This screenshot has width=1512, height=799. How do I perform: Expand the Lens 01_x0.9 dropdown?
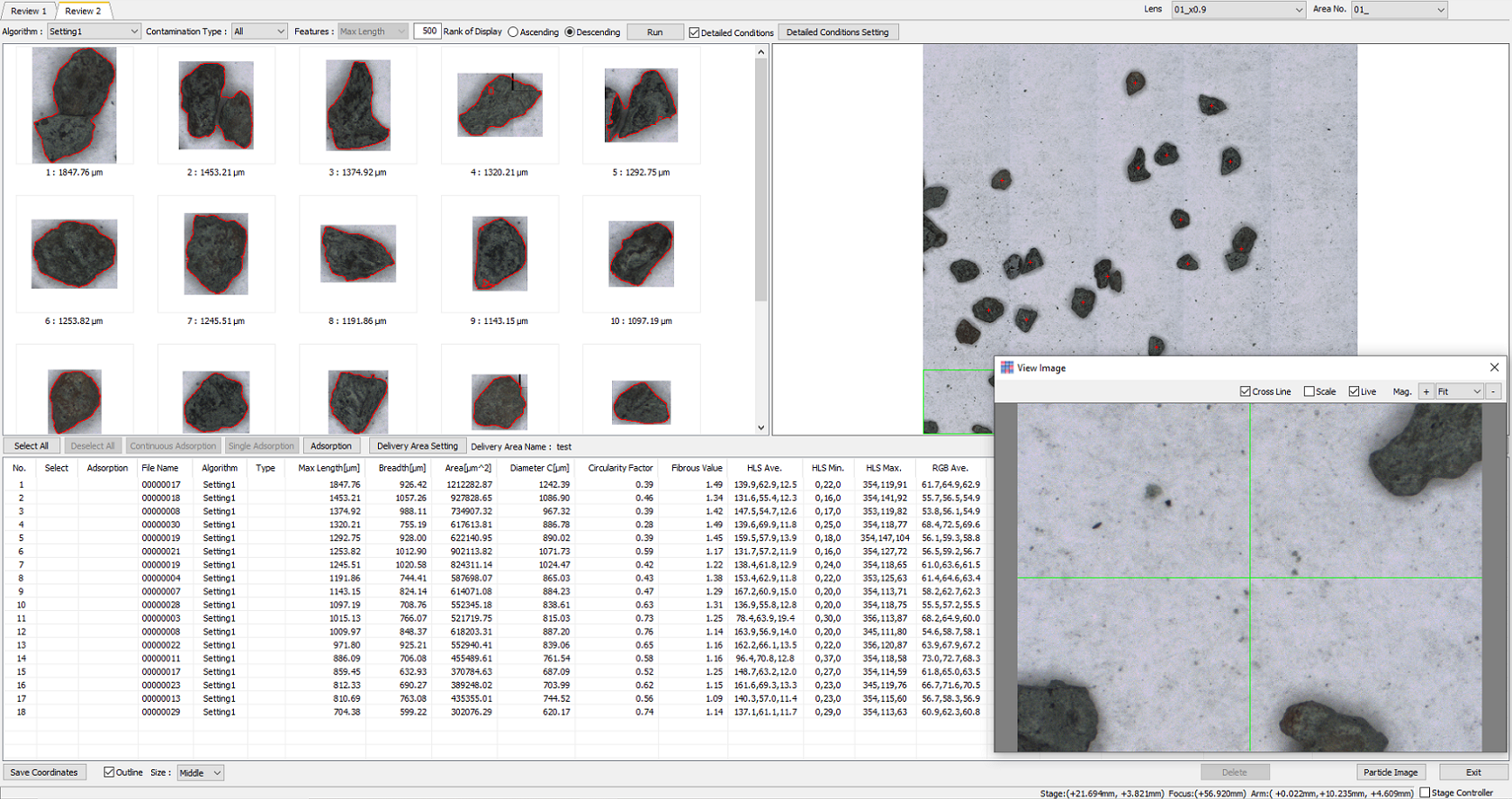coord(1237,10)
